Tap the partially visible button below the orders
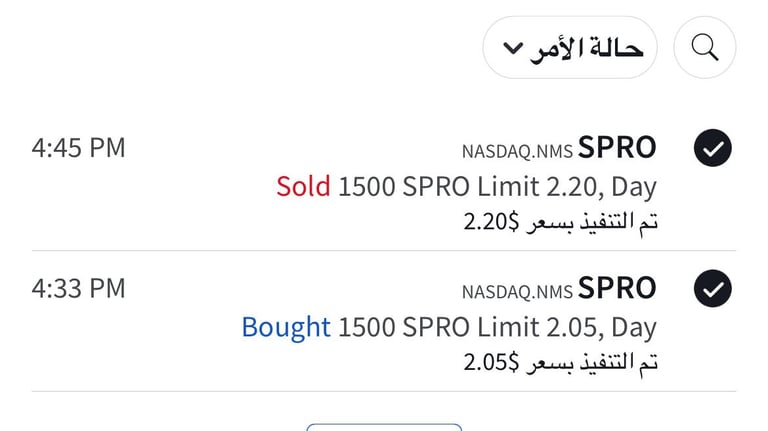 [384, 428]
